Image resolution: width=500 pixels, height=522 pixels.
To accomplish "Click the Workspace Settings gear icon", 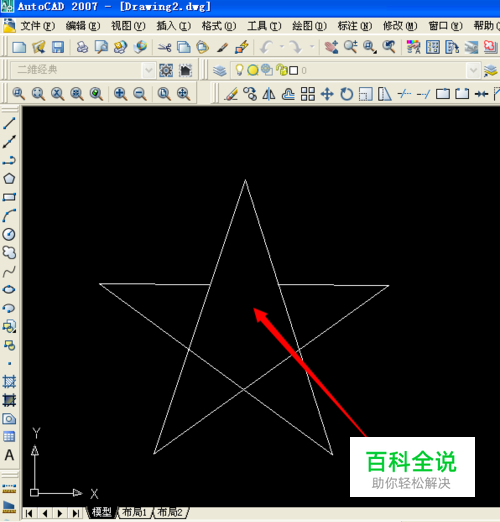I will (x=166, y=70).
